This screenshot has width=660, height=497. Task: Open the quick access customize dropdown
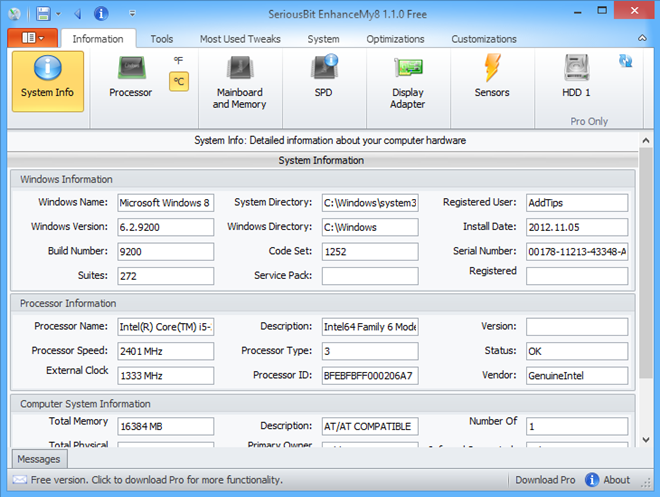(132, 14)
